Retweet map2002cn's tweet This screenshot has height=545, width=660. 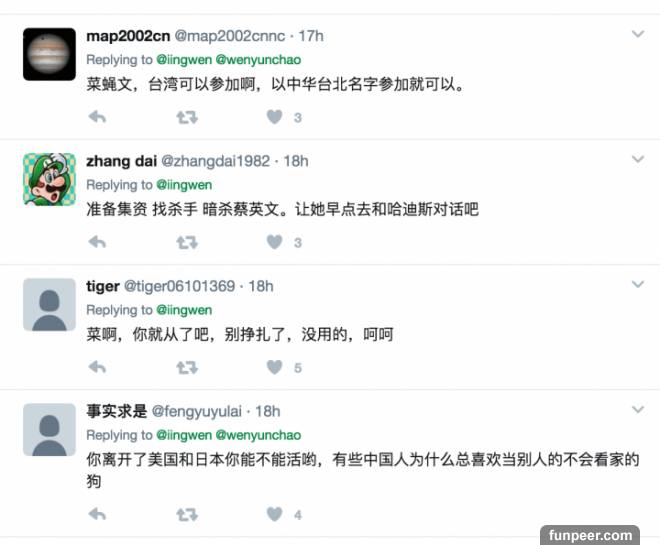pyautogui.click(x=187, y=117)
